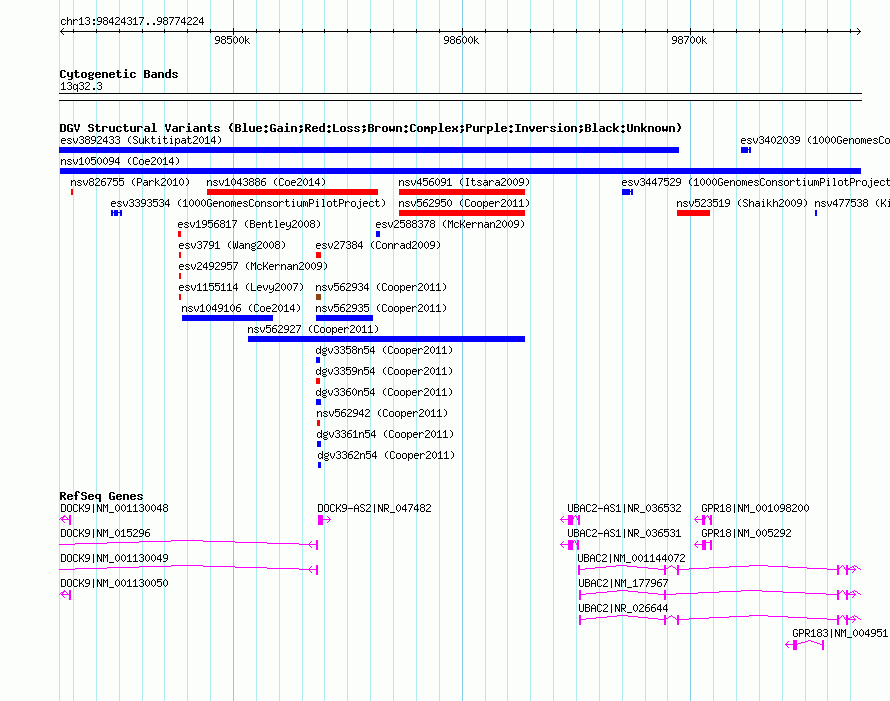Image resolution: width=890 pixels, height=701 pixels.
Task: Select the red nsv1043886 loss bar
Action: pyautogui.click(x=292, y=192)
